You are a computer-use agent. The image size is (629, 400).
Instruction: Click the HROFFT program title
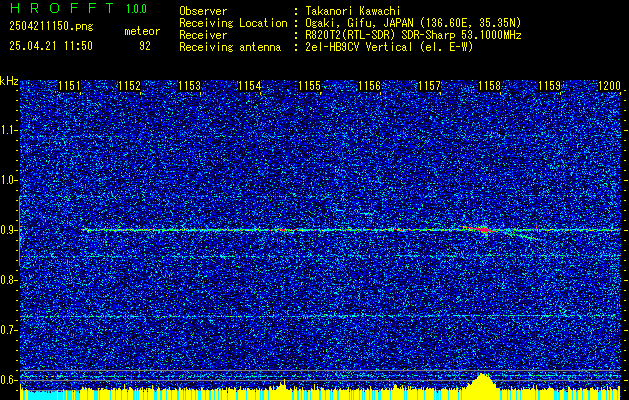(61, 8)
